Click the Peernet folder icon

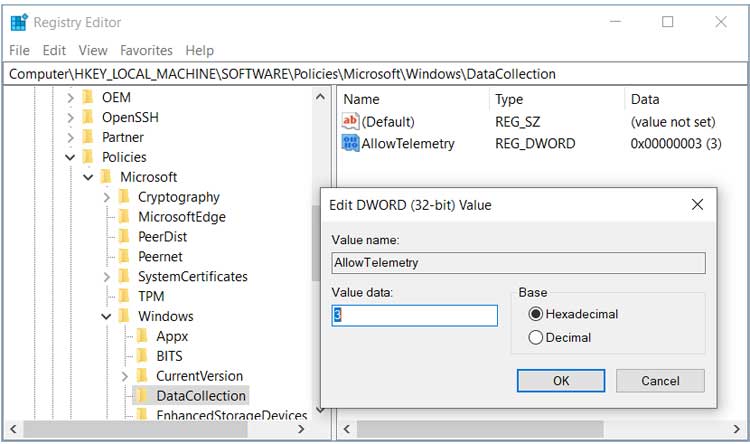click(x=124, y=256)
